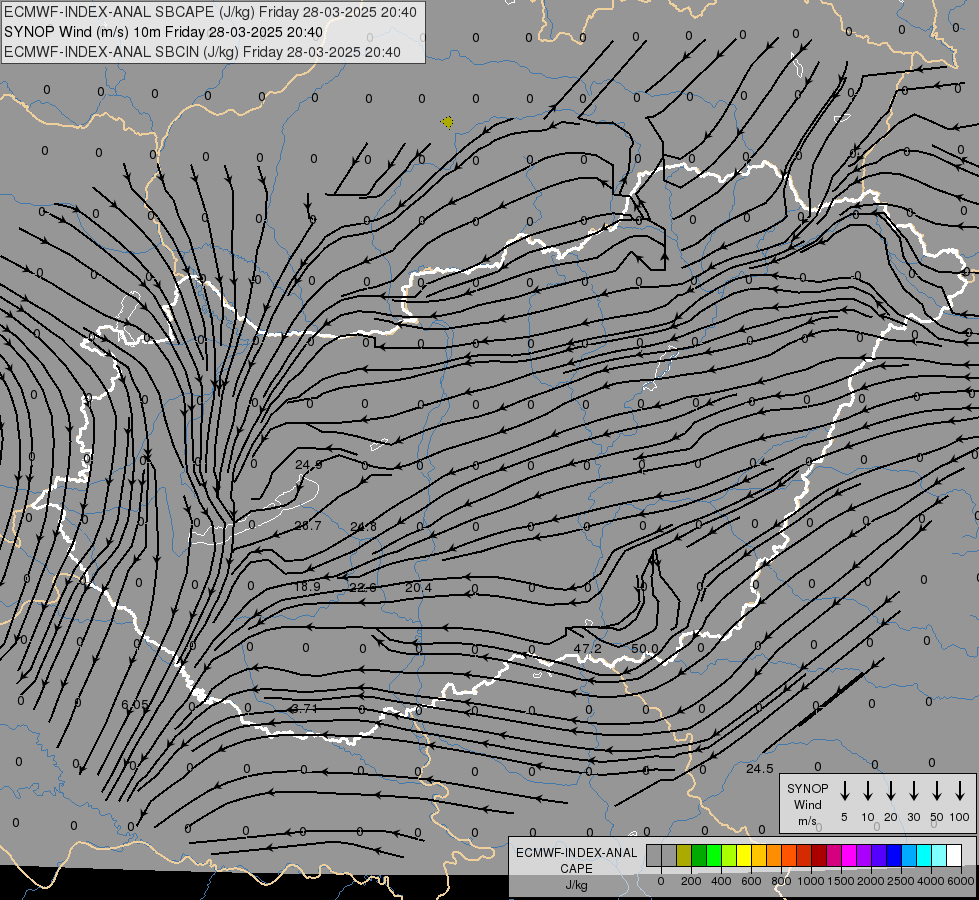The image size is (979, 900).
Task: Click the map value 50.0
Action: tap(645, 649)
